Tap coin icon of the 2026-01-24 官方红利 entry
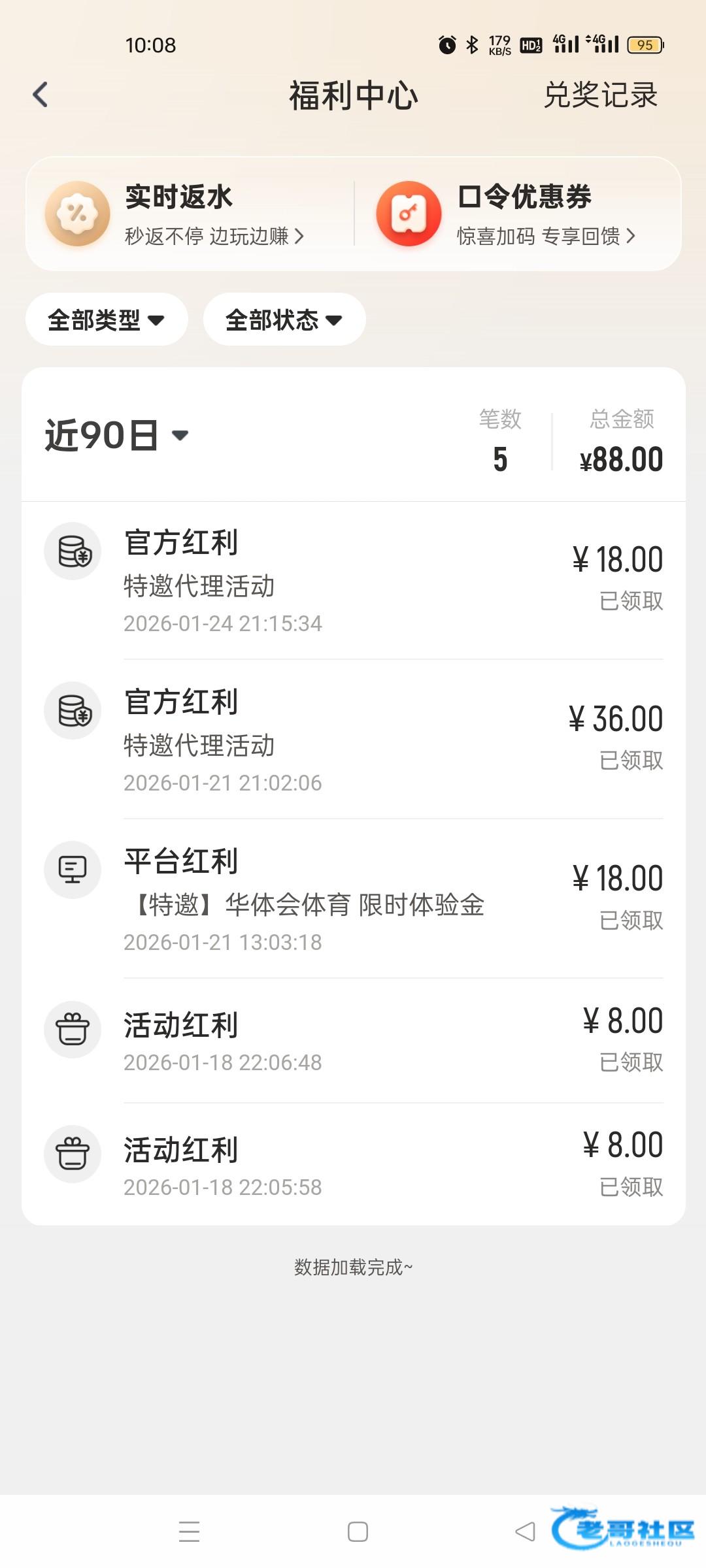The width and height of the screenshot is (706, 1568). [x=73, y=551]
